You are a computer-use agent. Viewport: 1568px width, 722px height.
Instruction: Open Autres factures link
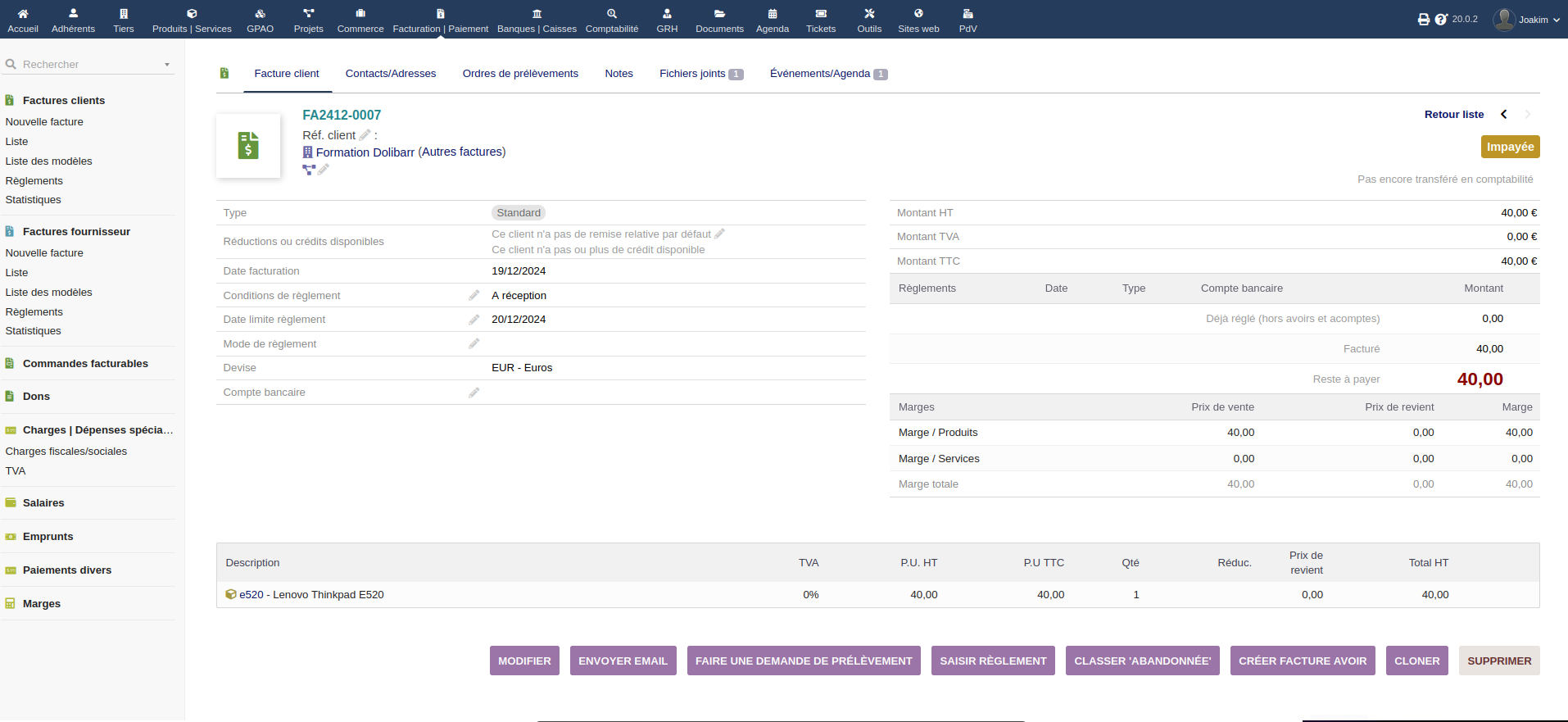click(462, 152)
